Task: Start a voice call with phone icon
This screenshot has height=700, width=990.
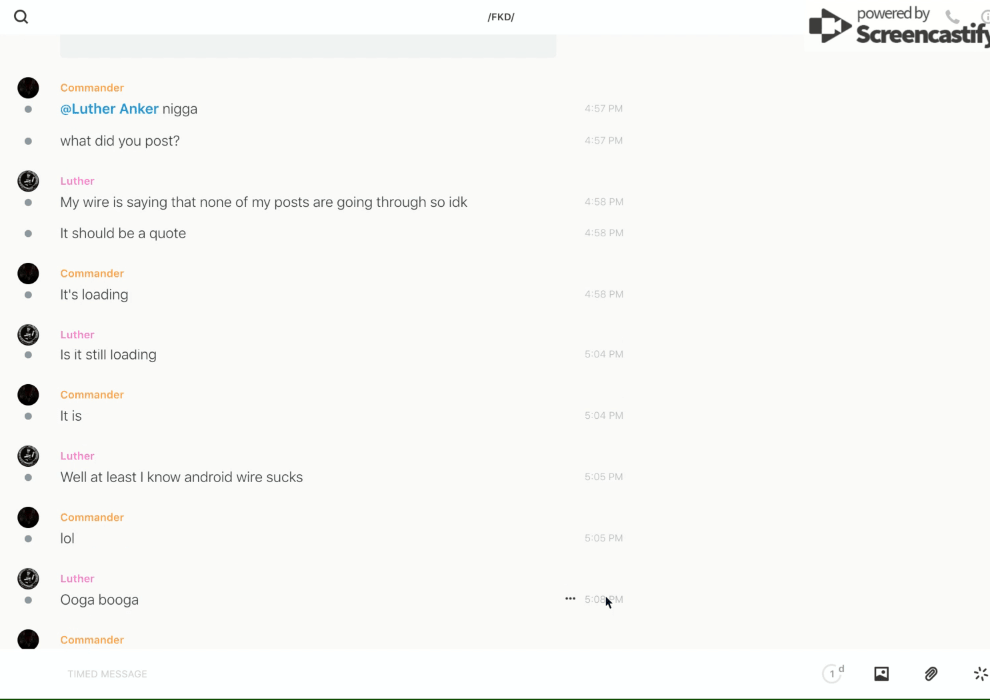Action: pyautogui.click(x=952, y=17)
